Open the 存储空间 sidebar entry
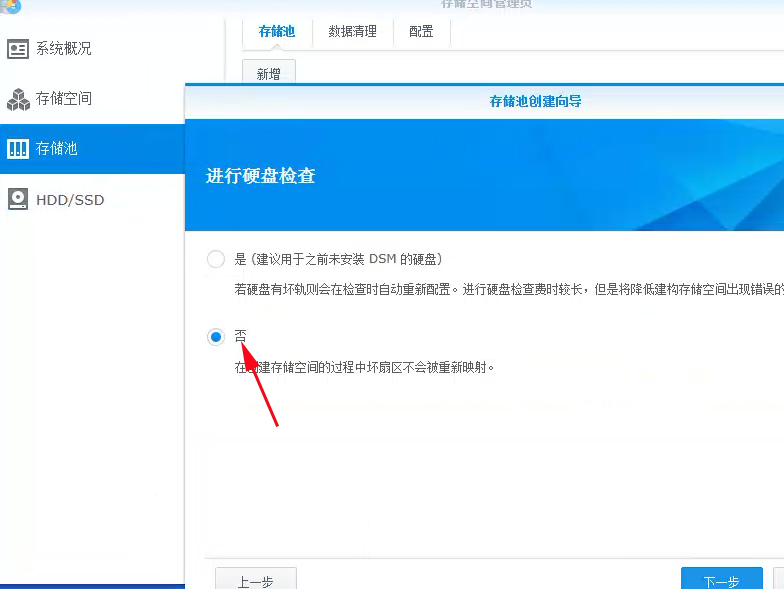The width and height of the screenshot is (784, 589). click(x=92, y=99)
